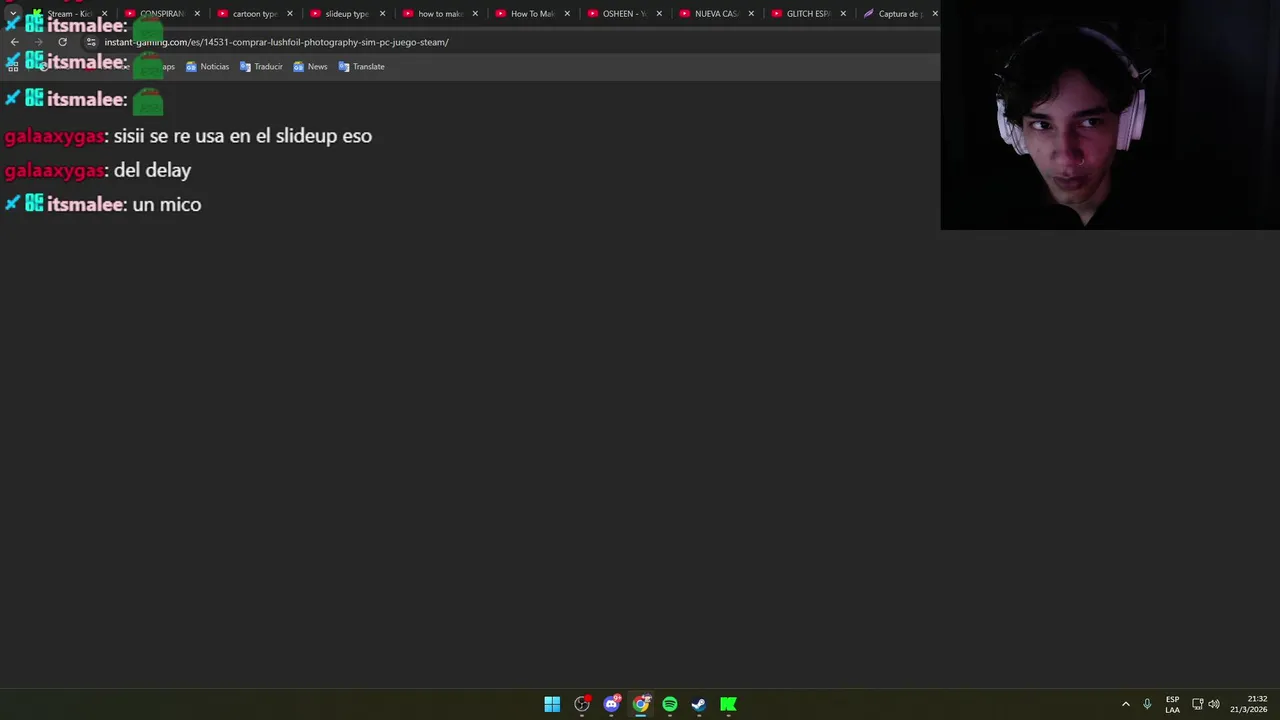
Task: Close the 'slideup type' tab
Action: pos(382,14)
